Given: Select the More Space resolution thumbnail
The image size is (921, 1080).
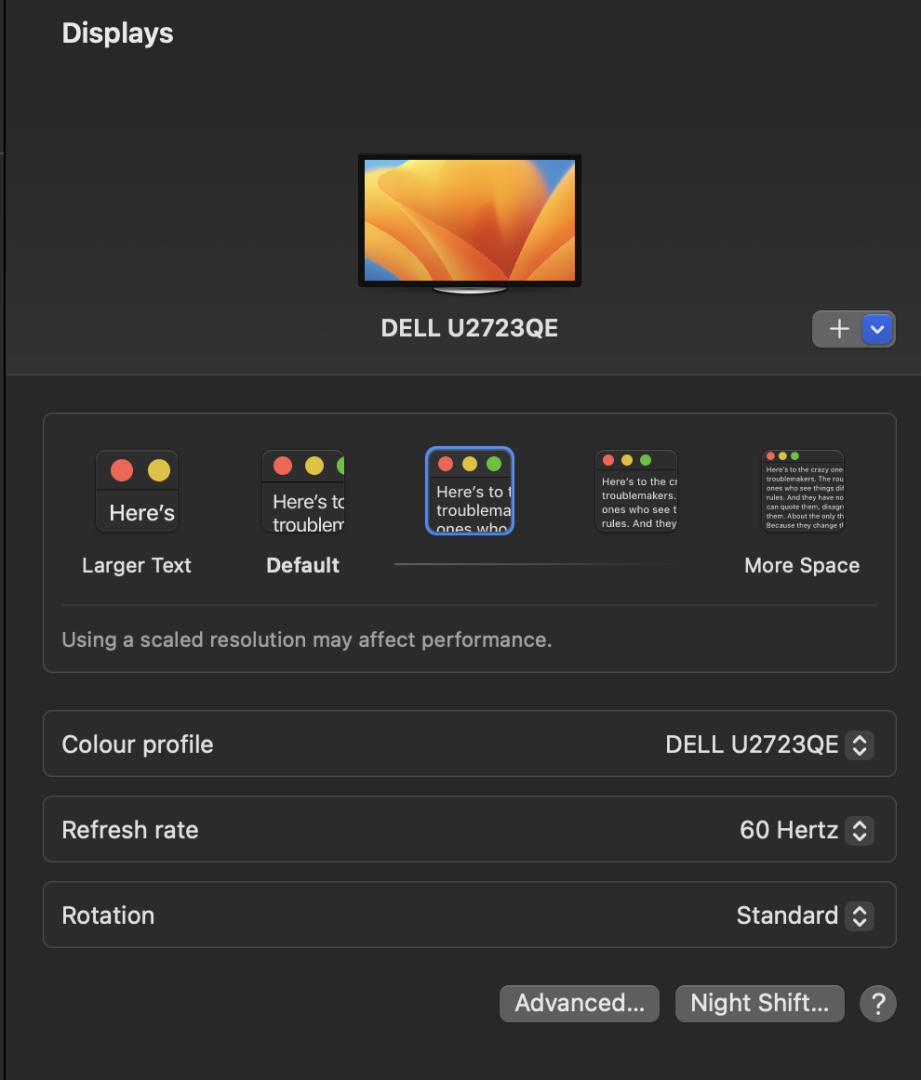Looking at the screenshot, I should (x=803, y=491).
